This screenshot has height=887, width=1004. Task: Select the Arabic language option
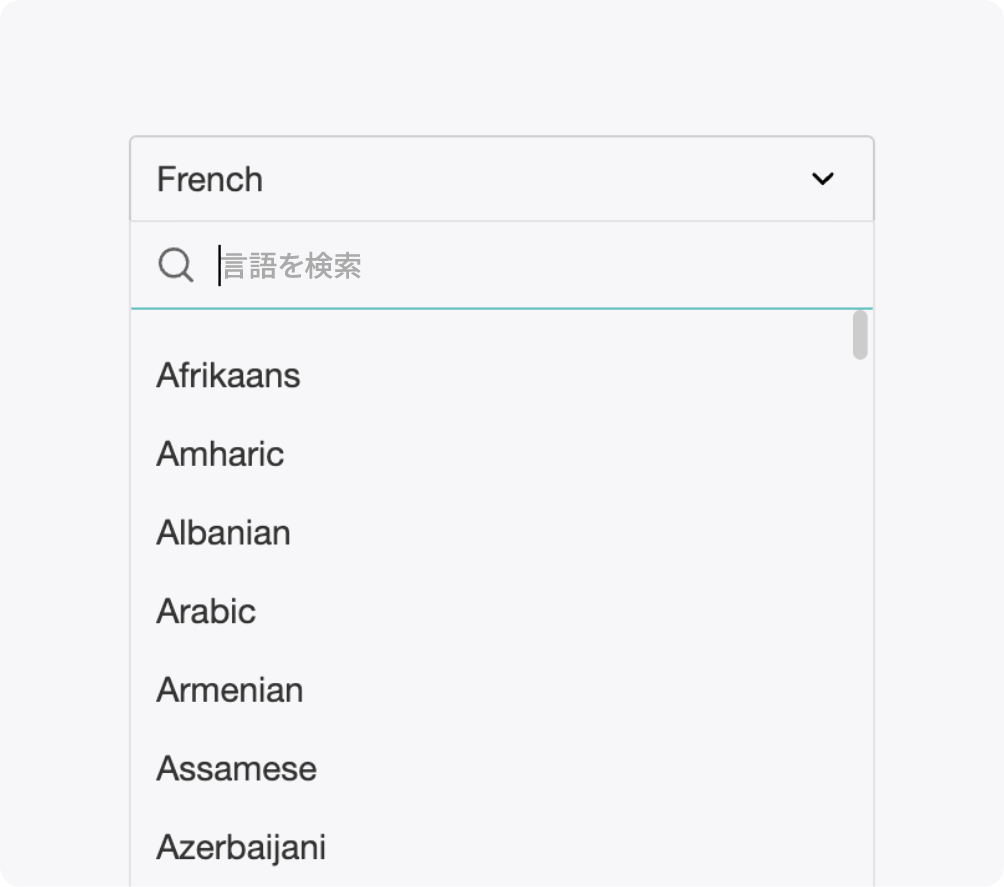206,611
